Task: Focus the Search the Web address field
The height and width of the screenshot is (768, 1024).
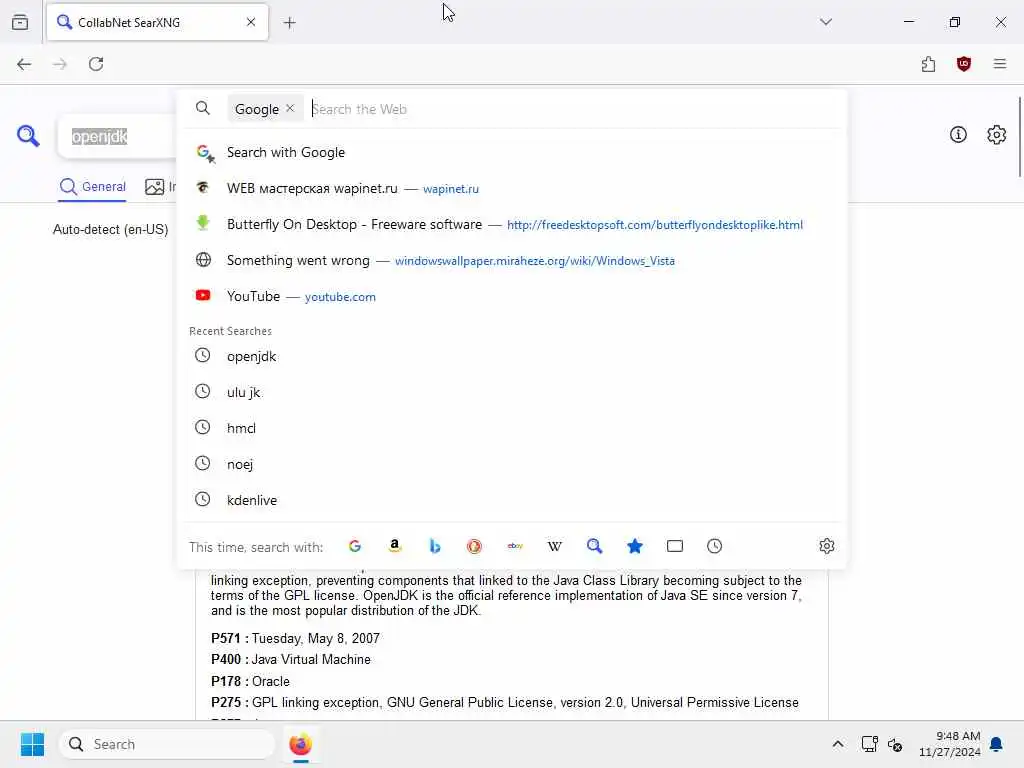Action: tap(575, 109)
